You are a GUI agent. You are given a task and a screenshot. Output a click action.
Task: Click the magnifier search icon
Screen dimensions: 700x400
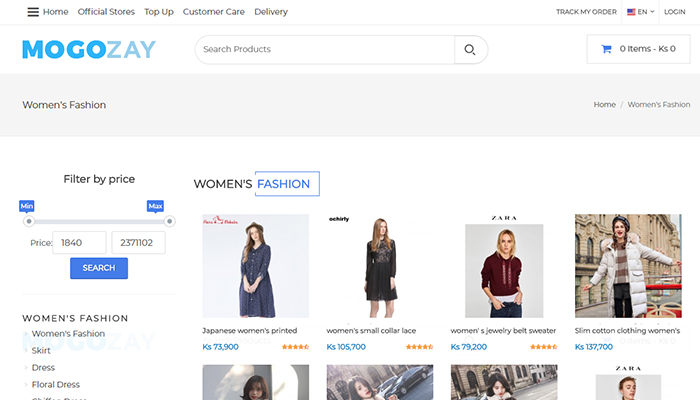[x=470, y=50]
